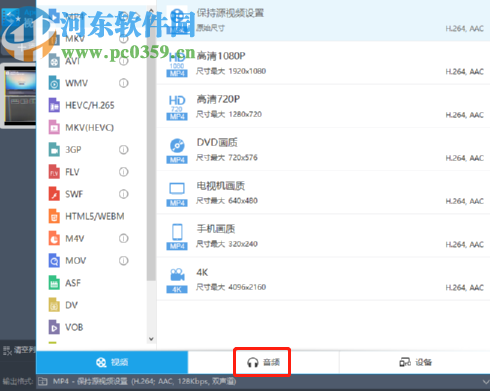Screen dimensions: 490x391
Task: Click the HTML5/WEBM format label
Action: click(95, 216)
